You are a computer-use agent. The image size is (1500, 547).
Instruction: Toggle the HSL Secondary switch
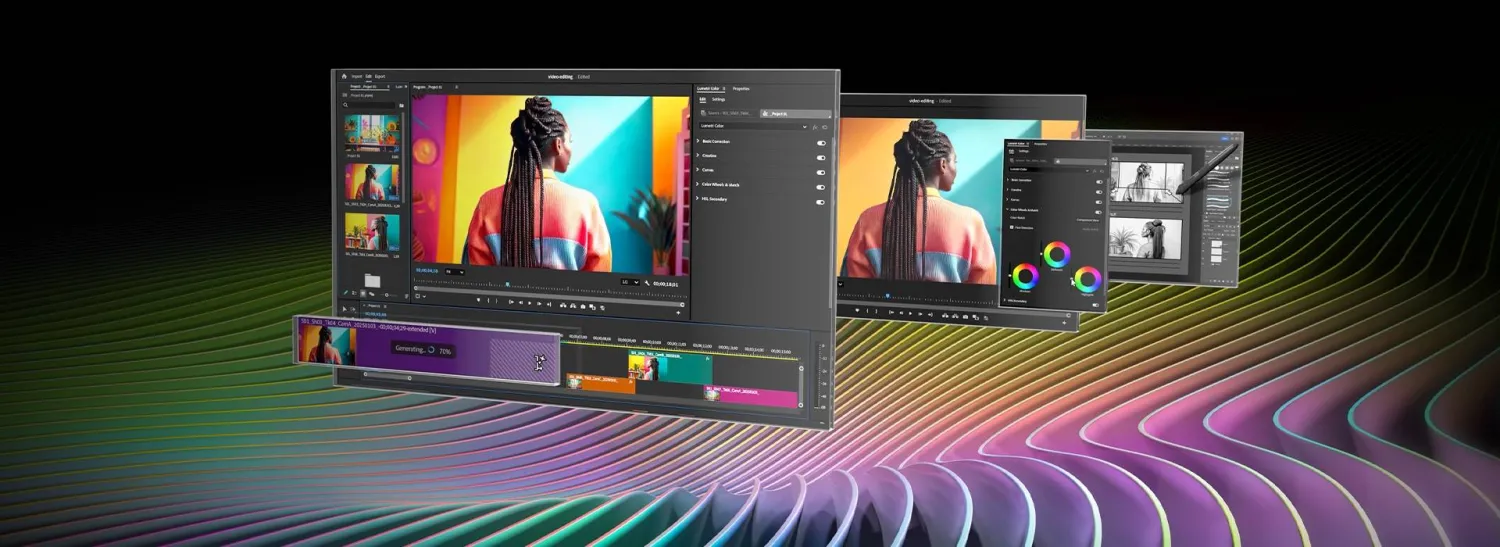(821, 201)
